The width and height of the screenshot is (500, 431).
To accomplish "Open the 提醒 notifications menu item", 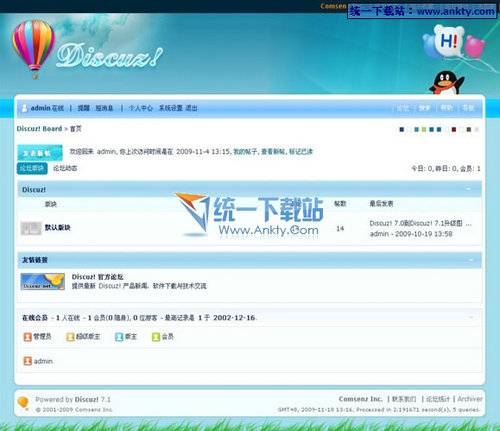I will tap(84, 108).
